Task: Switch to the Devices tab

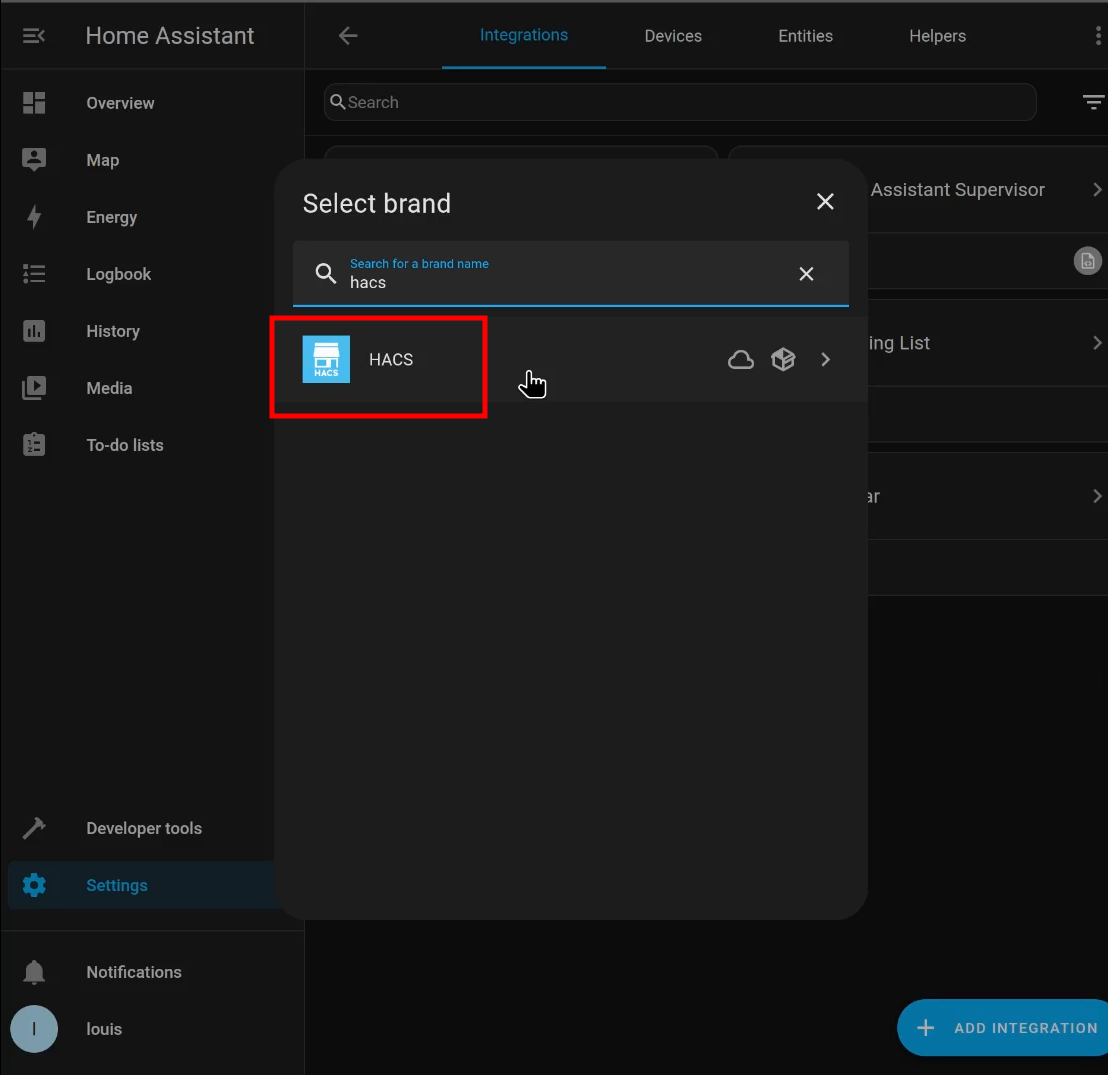Action: click(x=673, y=36)
